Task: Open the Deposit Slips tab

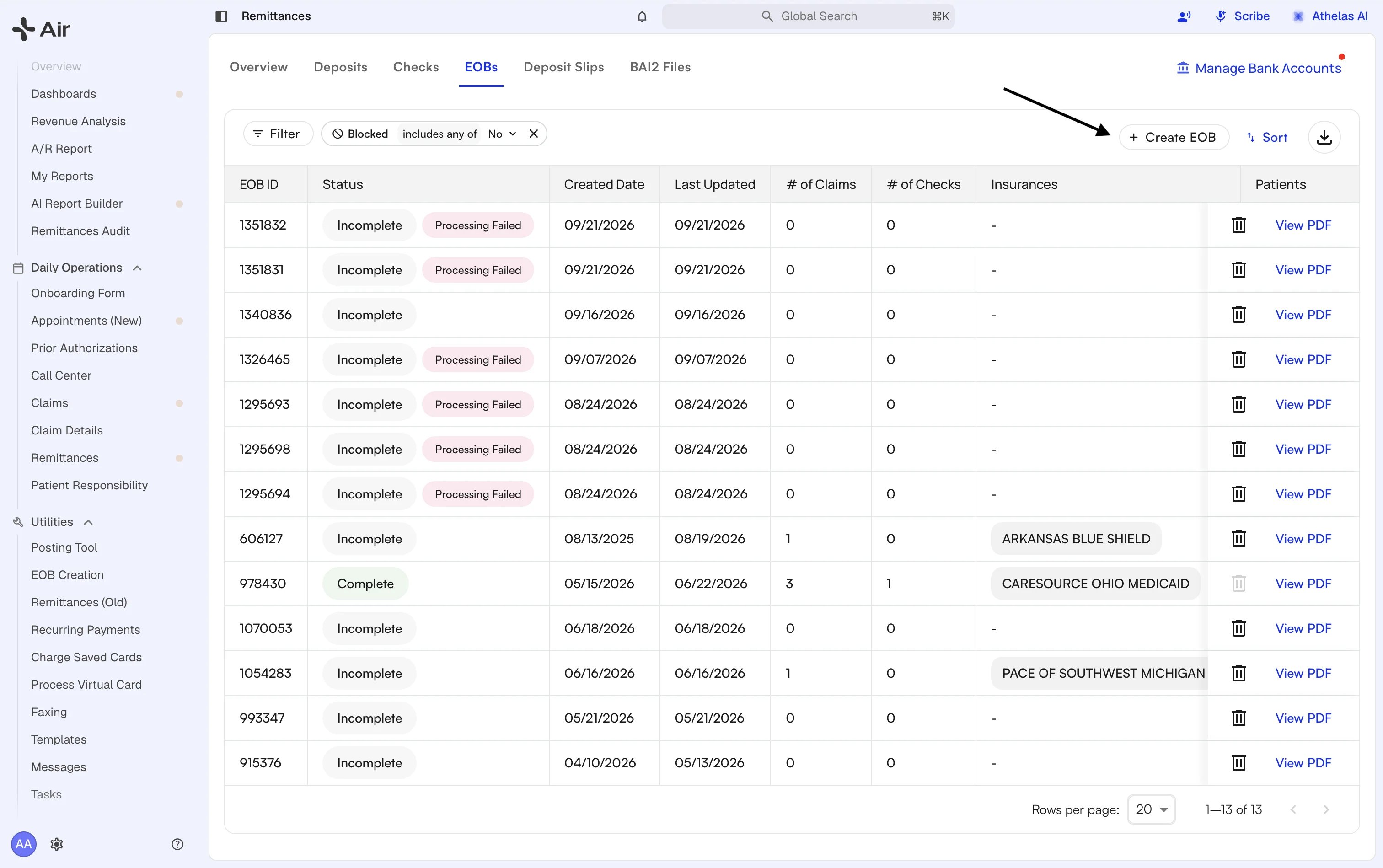Action: point(563,67)
